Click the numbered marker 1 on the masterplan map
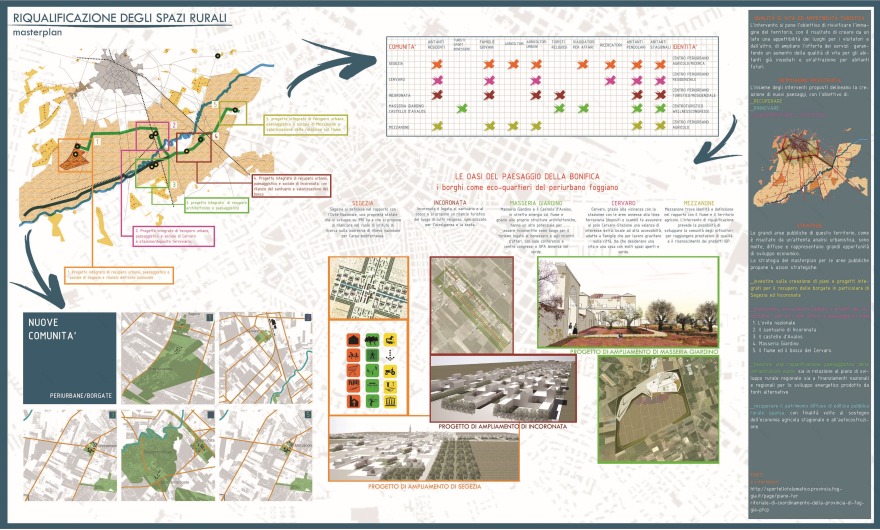This screenshot has width=880, height=530. [97, 143]
